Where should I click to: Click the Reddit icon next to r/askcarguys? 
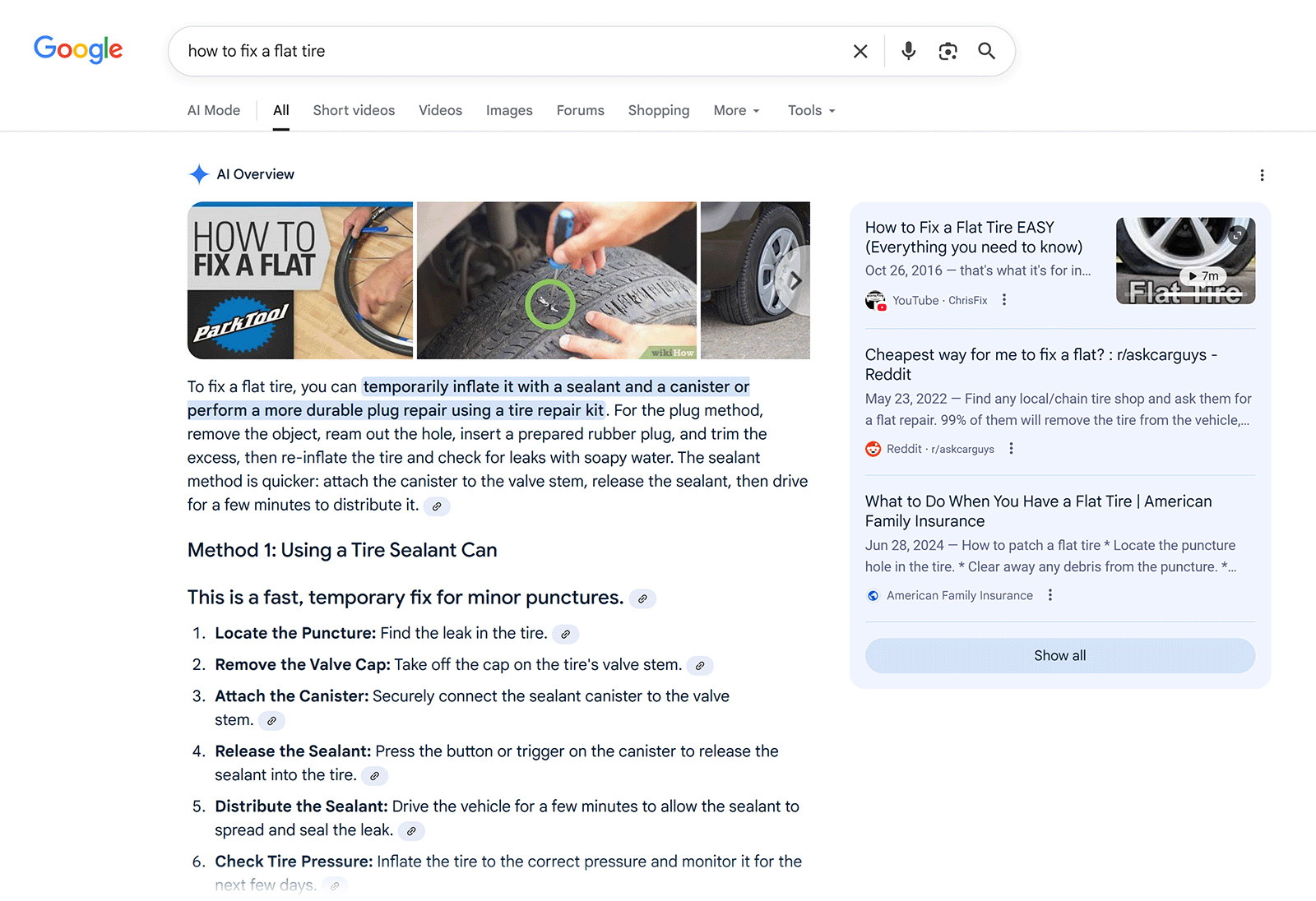click(873, 448)
